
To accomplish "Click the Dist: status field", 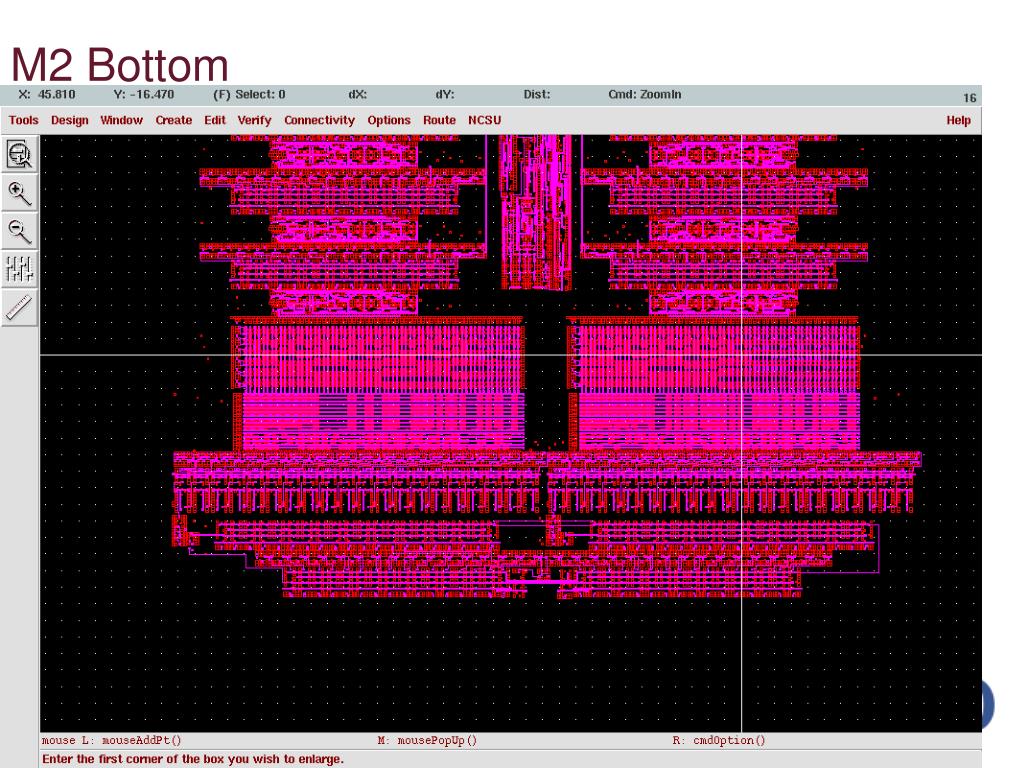I will click(537, 95).
